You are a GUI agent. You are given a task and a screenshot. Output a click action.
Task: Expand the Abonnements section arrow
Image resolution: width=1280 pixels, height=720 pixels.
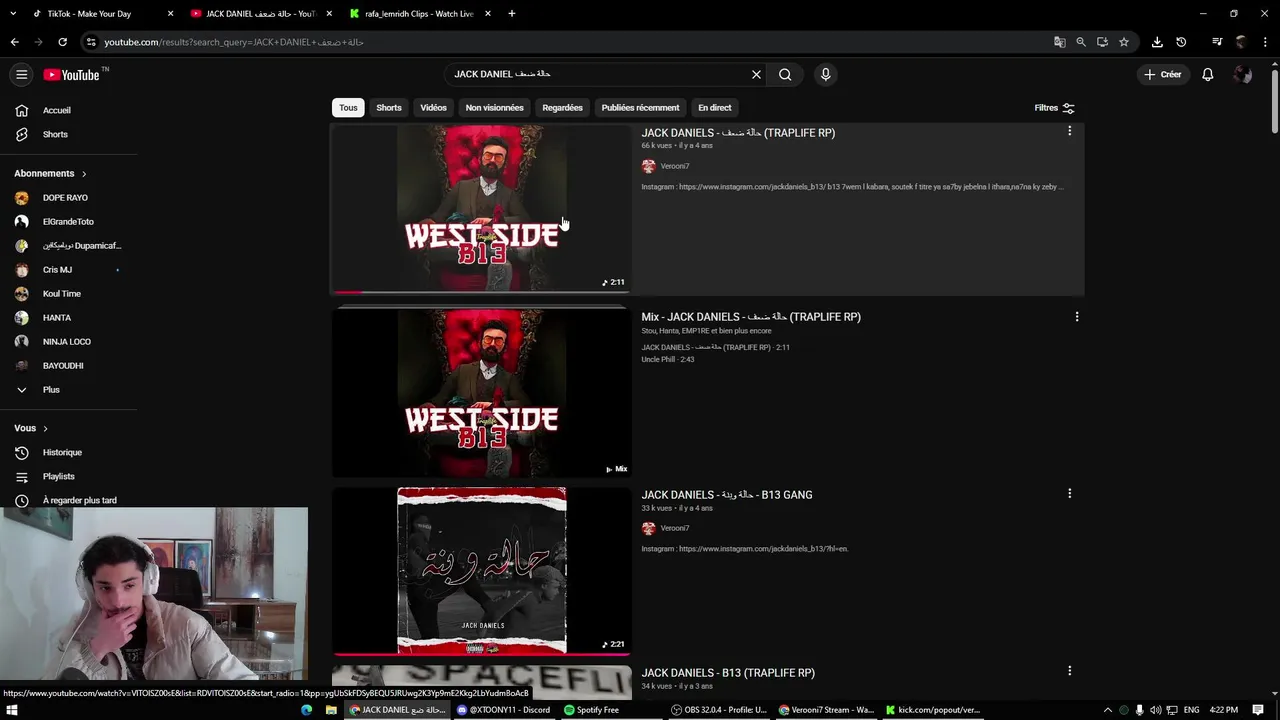click(x=84, y=174)
